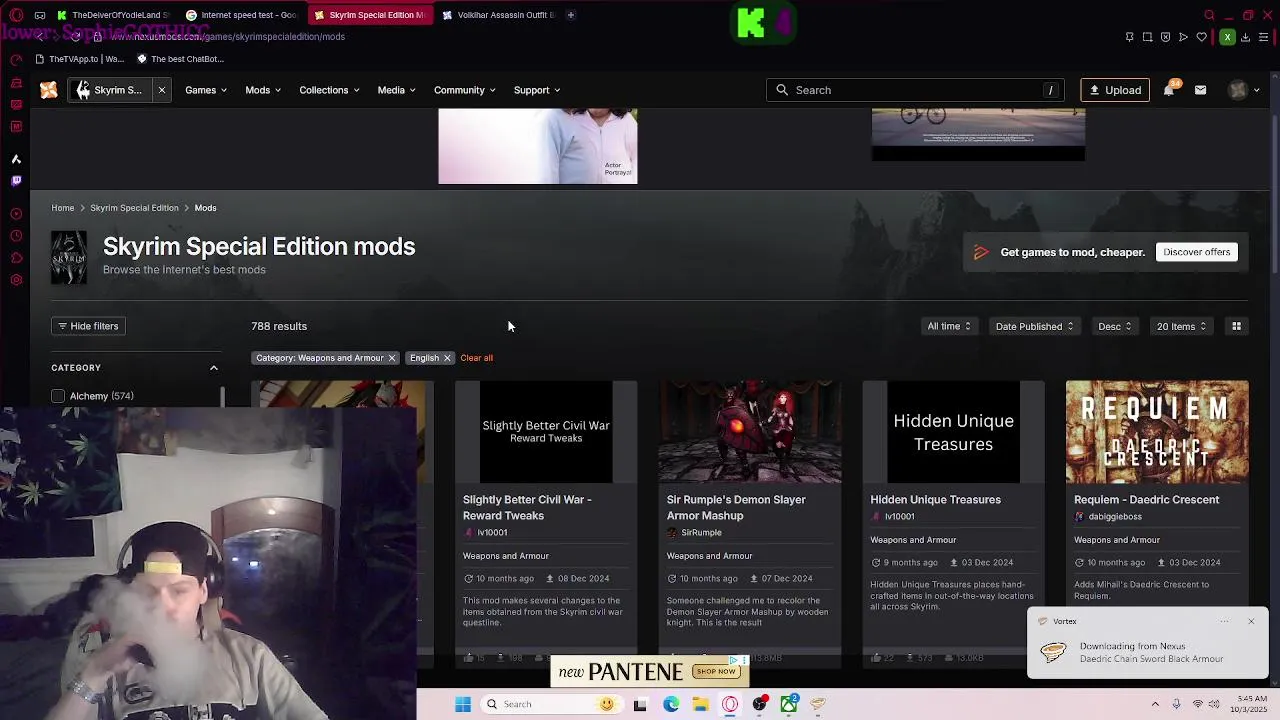Remove the Skyrim game selection with X
The height and width of the screenshot is (720, 1280).
click(161, 90)
